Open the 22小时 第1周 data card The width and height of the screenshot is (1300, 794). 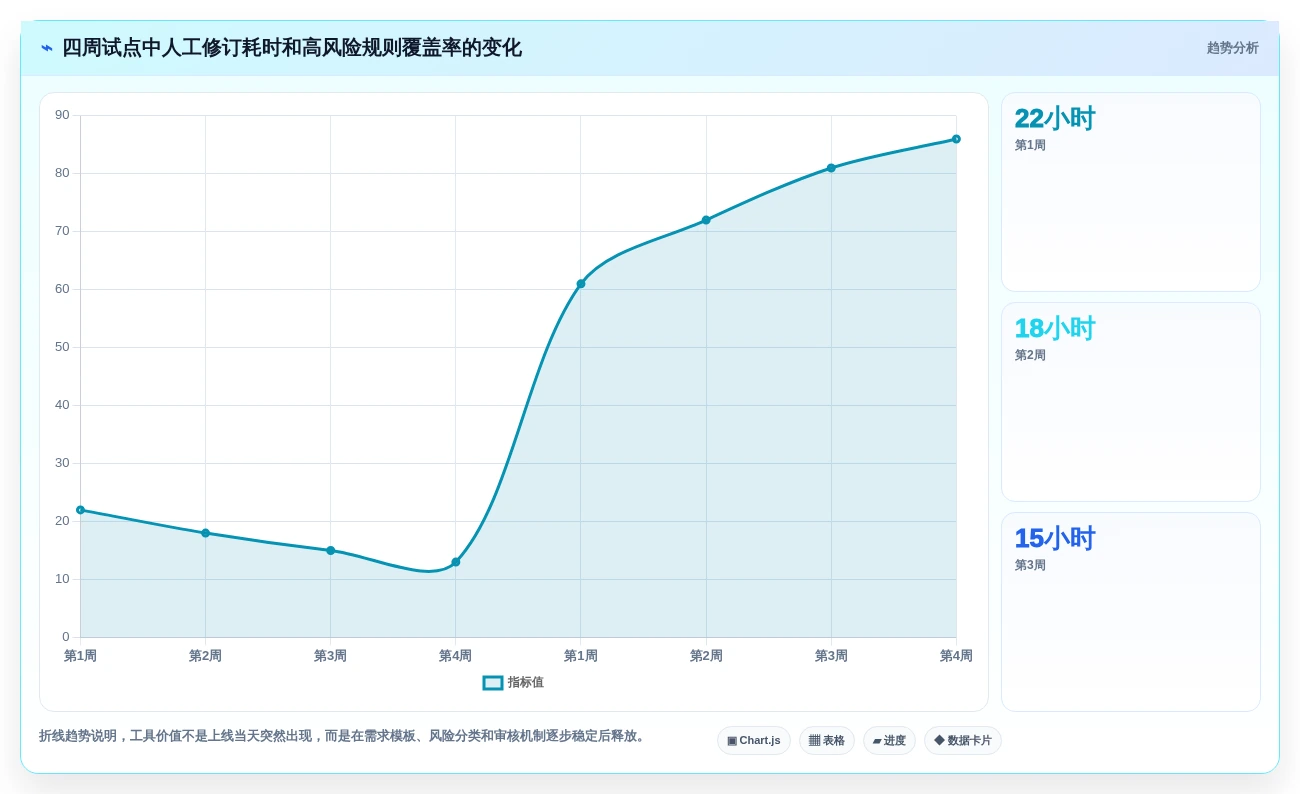click(x=1131, y=192)
